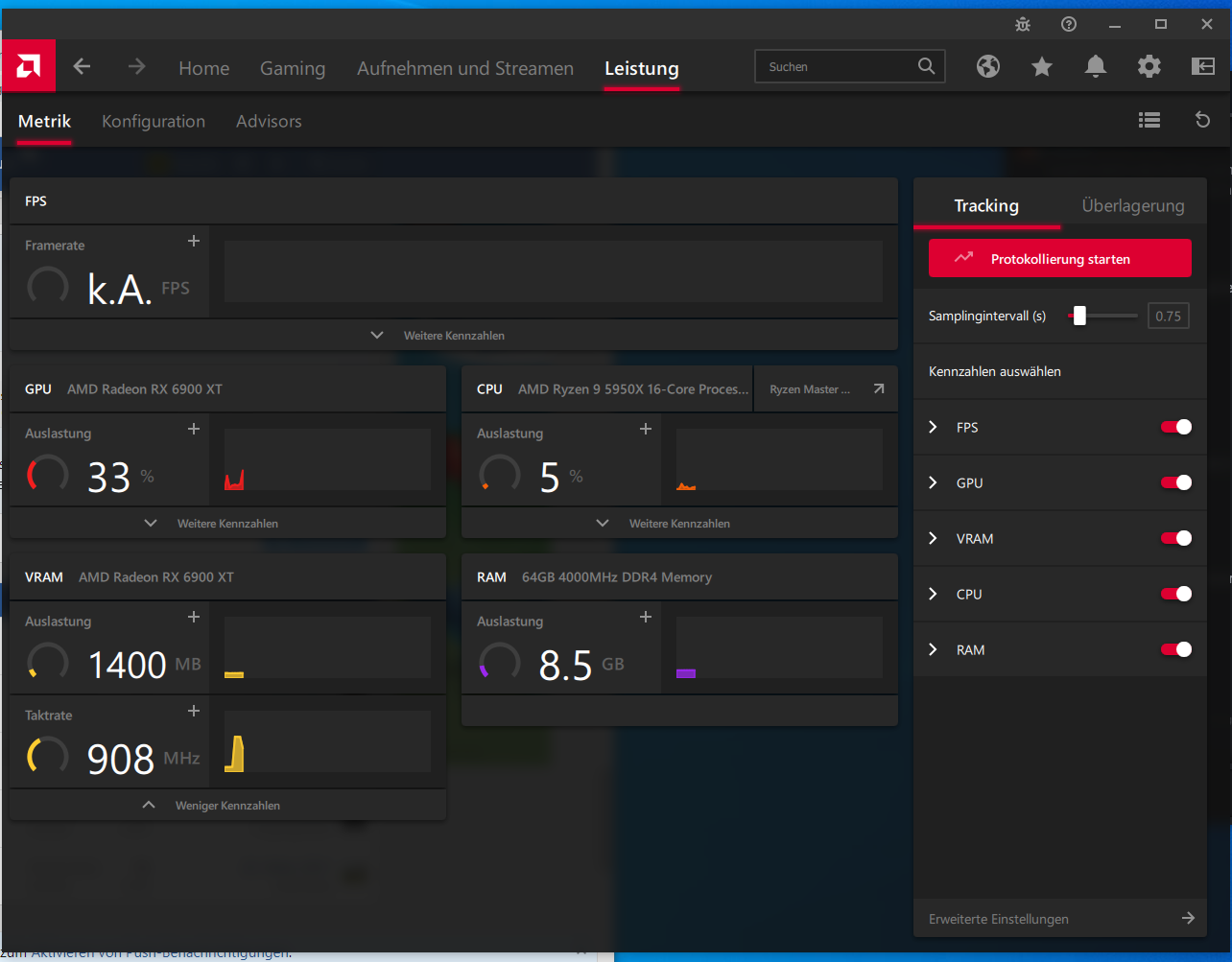
Task: Click the 1400 MB VRAM value
Action: click(145, 665)
